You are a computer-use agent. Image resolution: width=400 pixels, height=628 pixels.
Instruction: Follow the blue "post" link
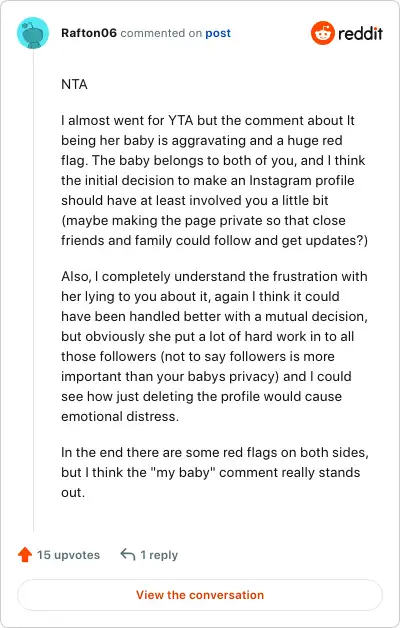point(218,33)
